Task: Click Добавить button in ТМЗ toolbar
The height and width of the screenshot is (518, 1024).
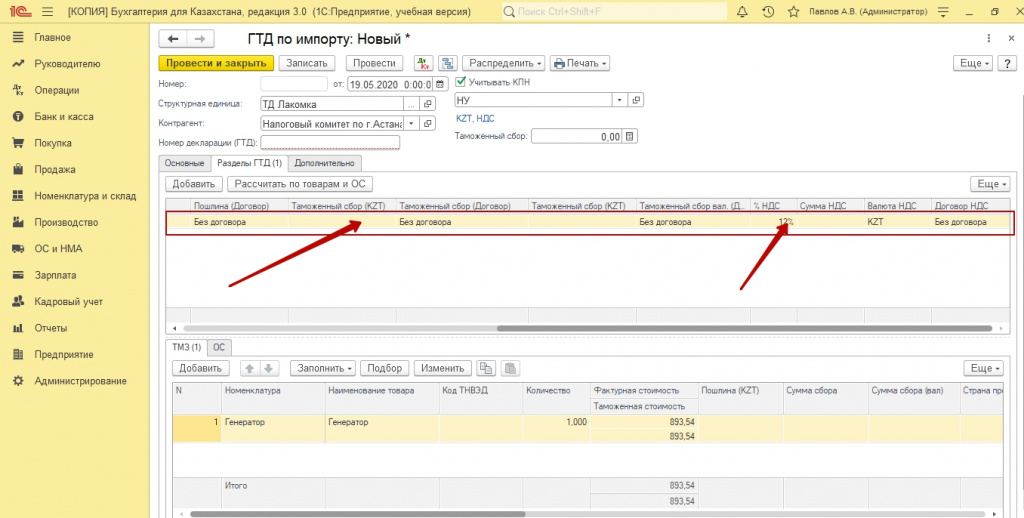Action: (x=201, y=368)
